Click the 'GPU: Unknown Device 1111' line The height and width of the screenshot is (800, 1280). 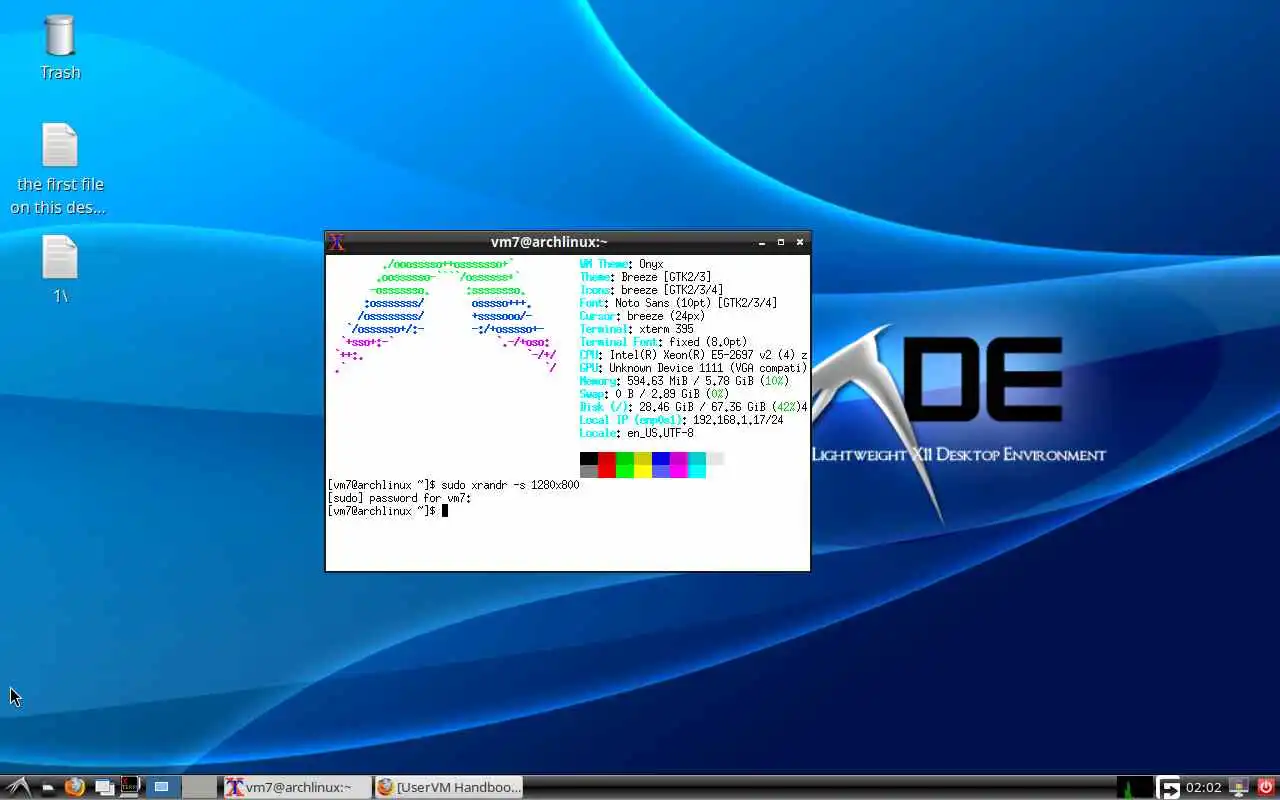[693, 368]
